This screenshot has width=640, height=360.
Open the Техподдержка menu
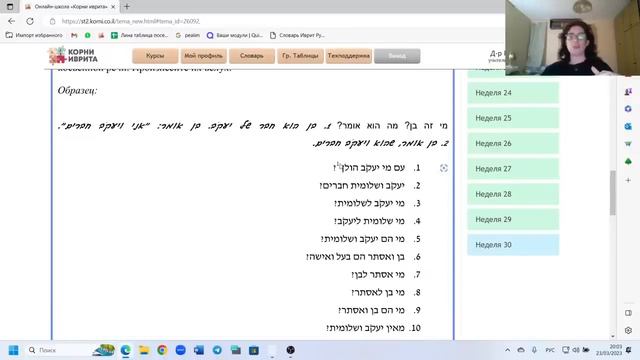[x=349, y=56]
